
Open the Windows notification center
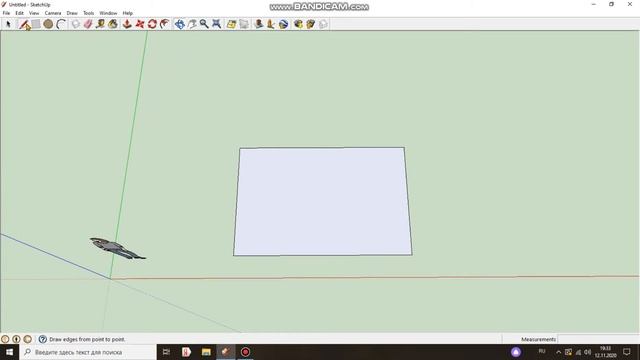pyautogui.click(x=627, y=352)
